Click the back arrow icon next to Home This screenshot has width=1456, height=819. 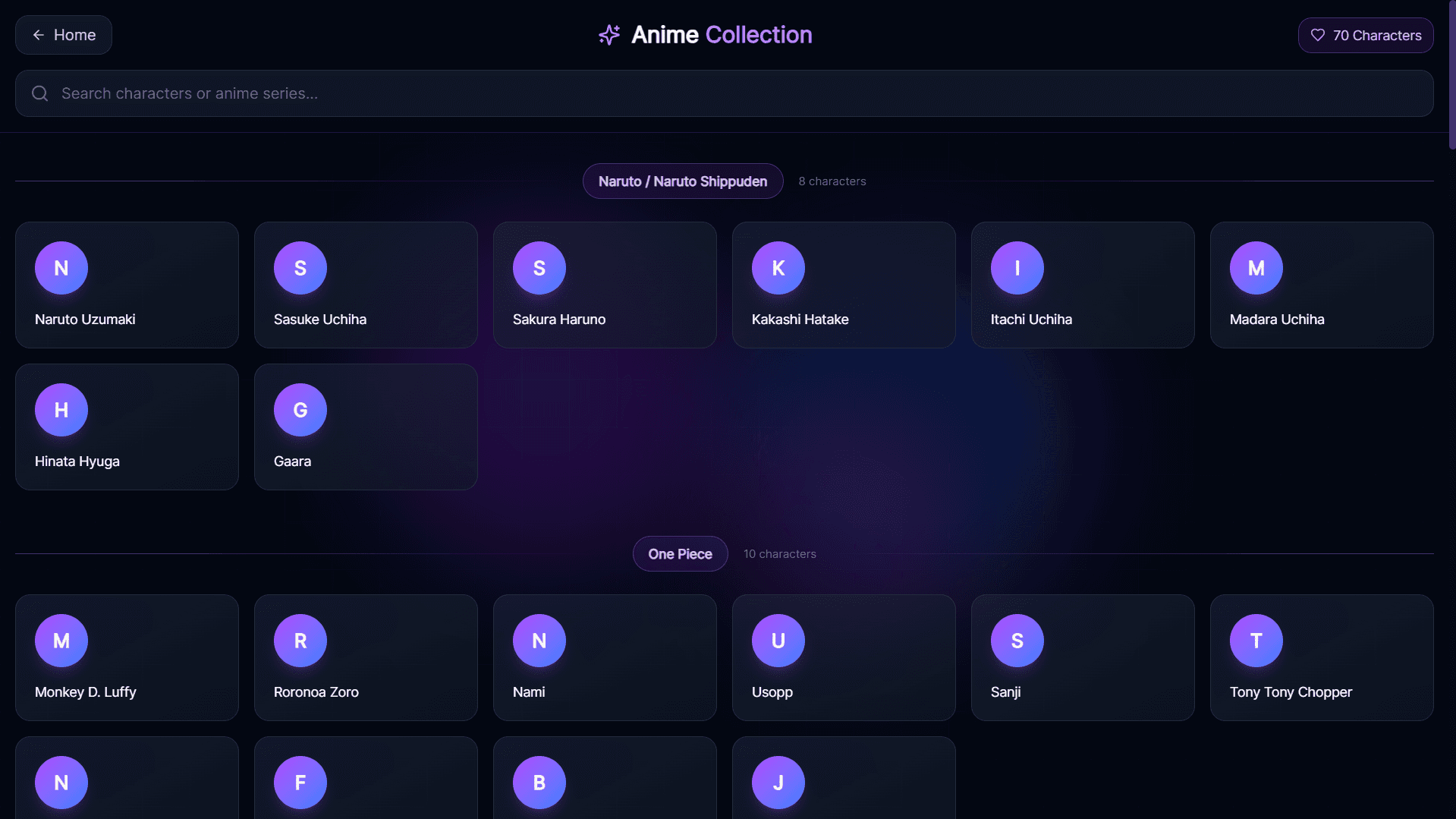coord(39,35)
